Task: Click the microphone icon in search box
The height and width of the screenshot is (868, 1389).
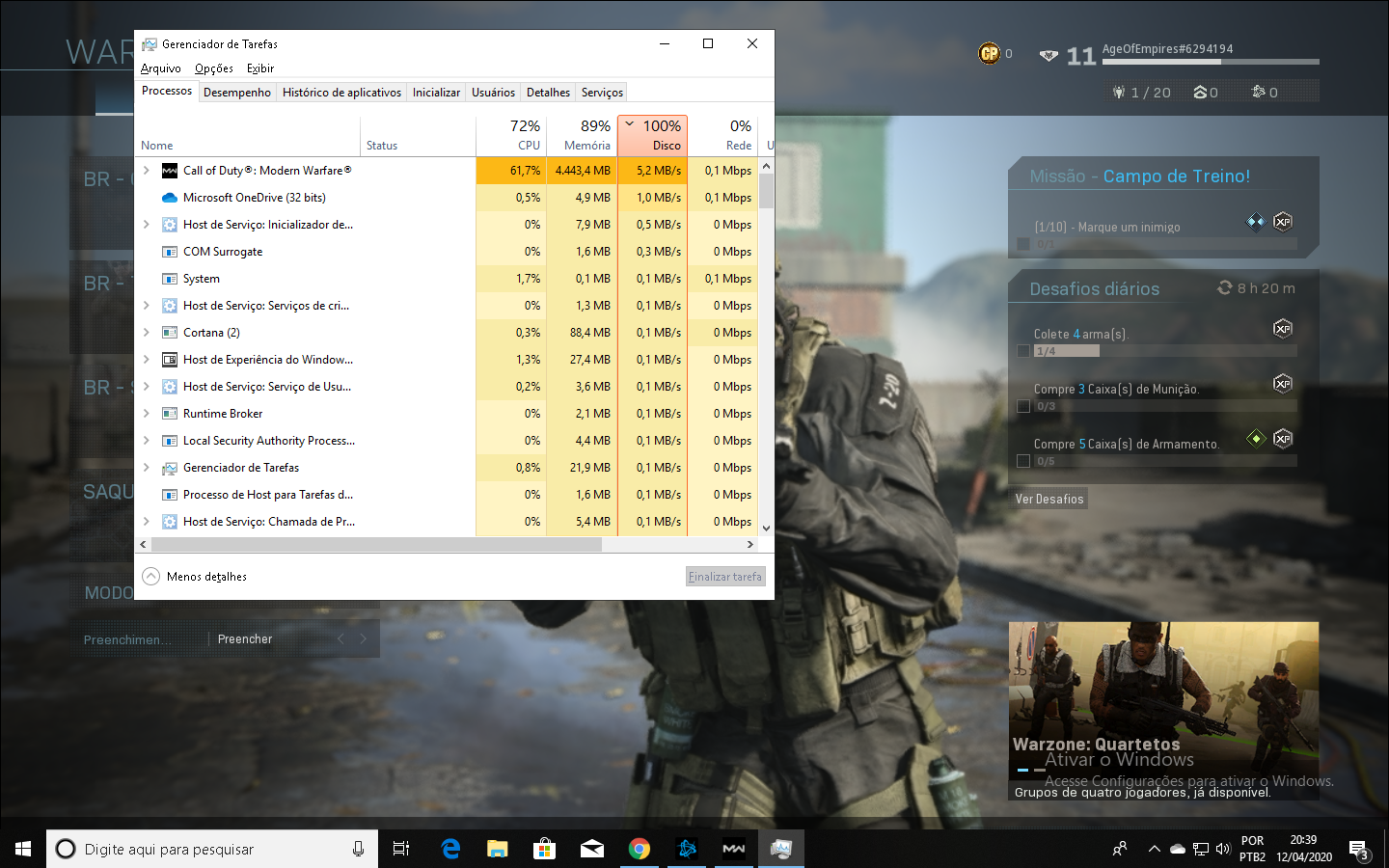Action: click(358, 849)
